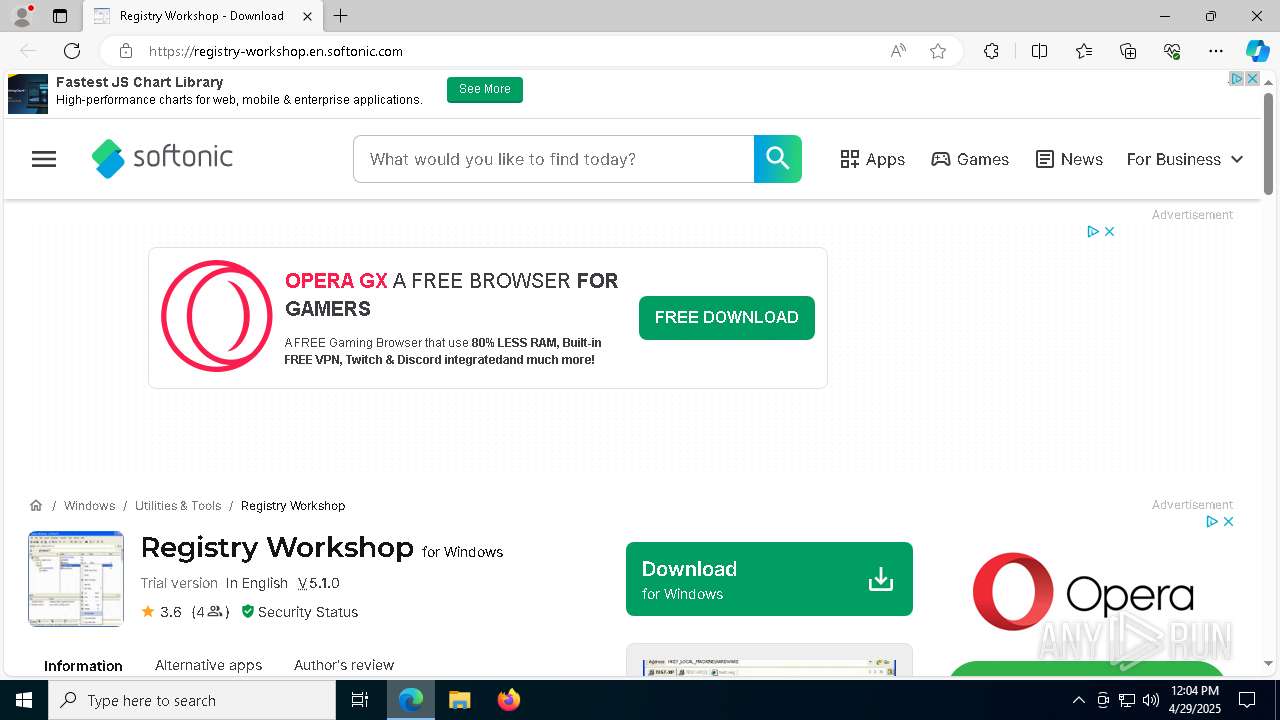
Task: Open Browser essentials
Action: pyautogui.click(x=1172, y=51)
